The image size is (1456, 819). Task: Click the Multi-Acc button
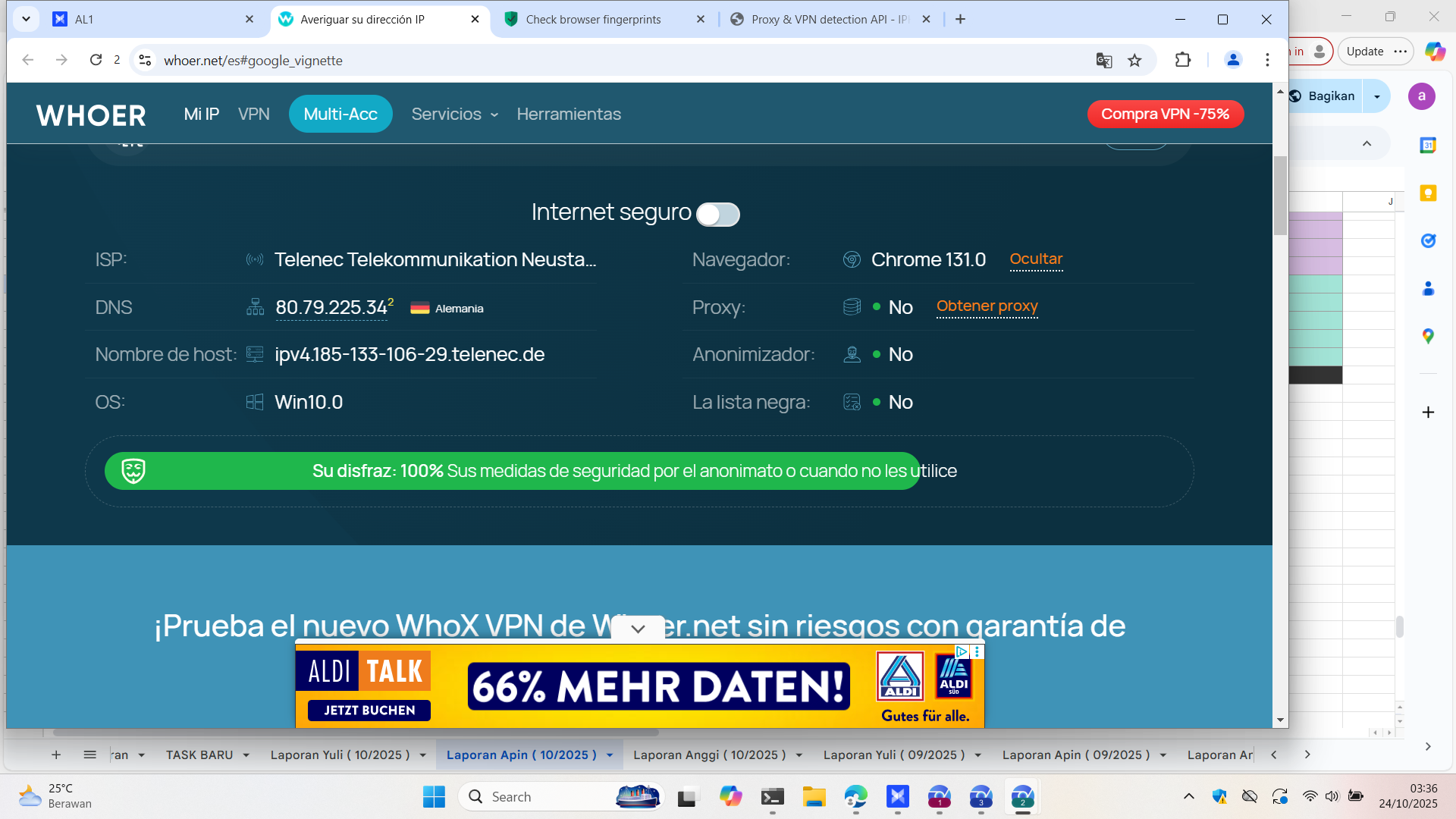340,115
